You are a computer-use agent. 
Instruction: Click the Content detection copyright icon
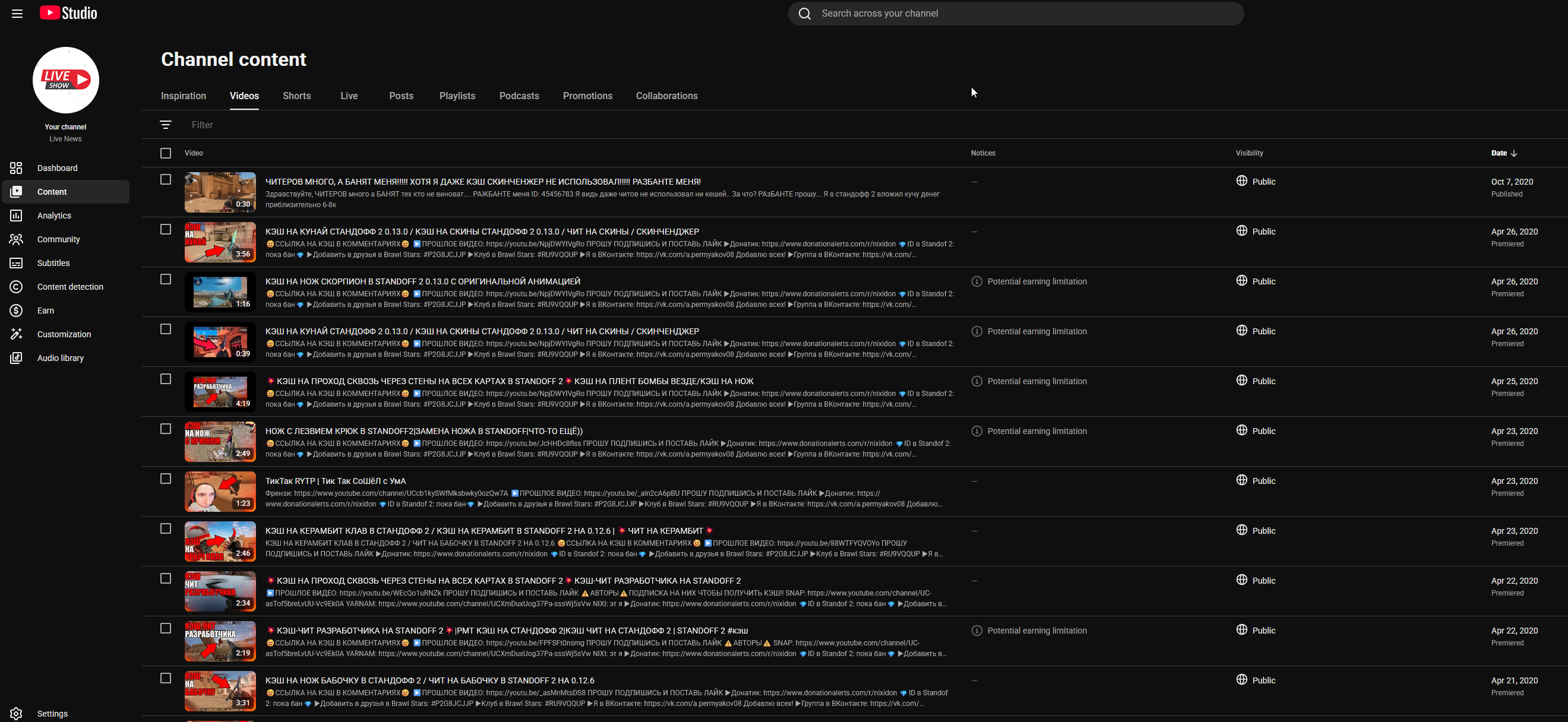coord(17,287)
